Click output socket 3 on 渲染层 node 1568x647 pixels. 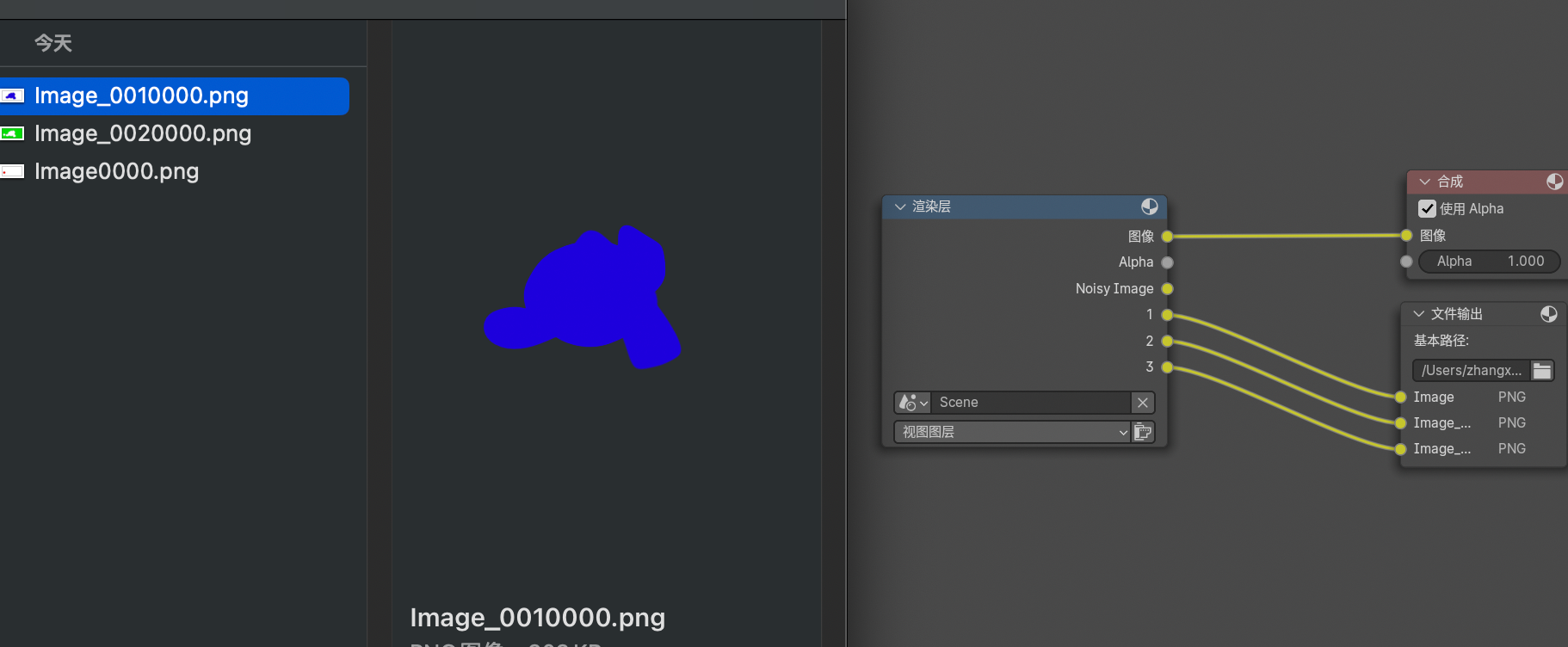coord(1167,367)
